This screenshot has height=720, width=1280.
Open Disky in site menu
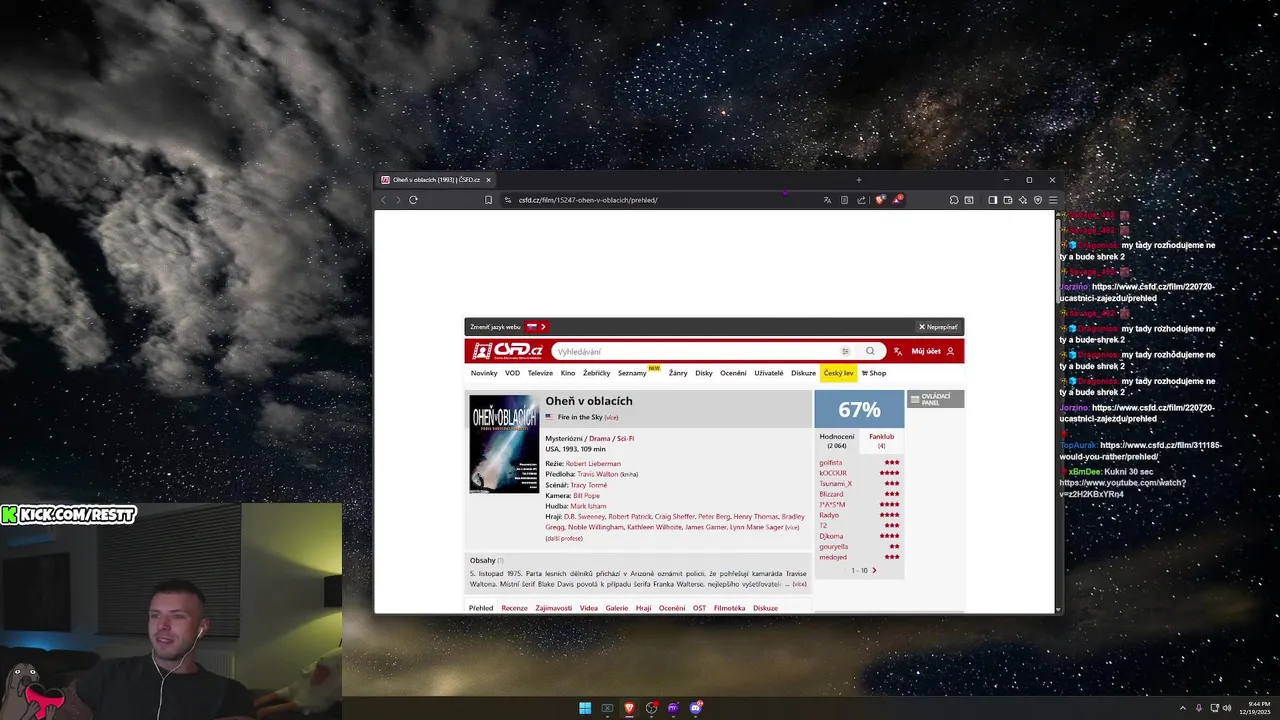(704, 373)
